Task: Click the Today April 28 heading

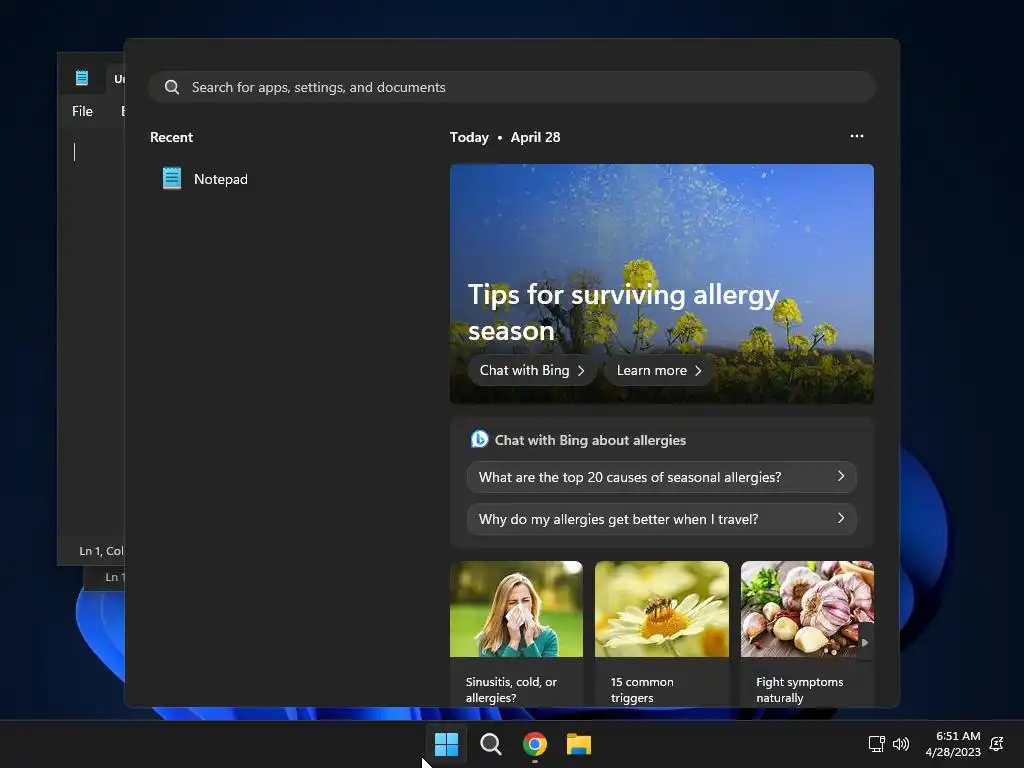Action: click(505, 137)
